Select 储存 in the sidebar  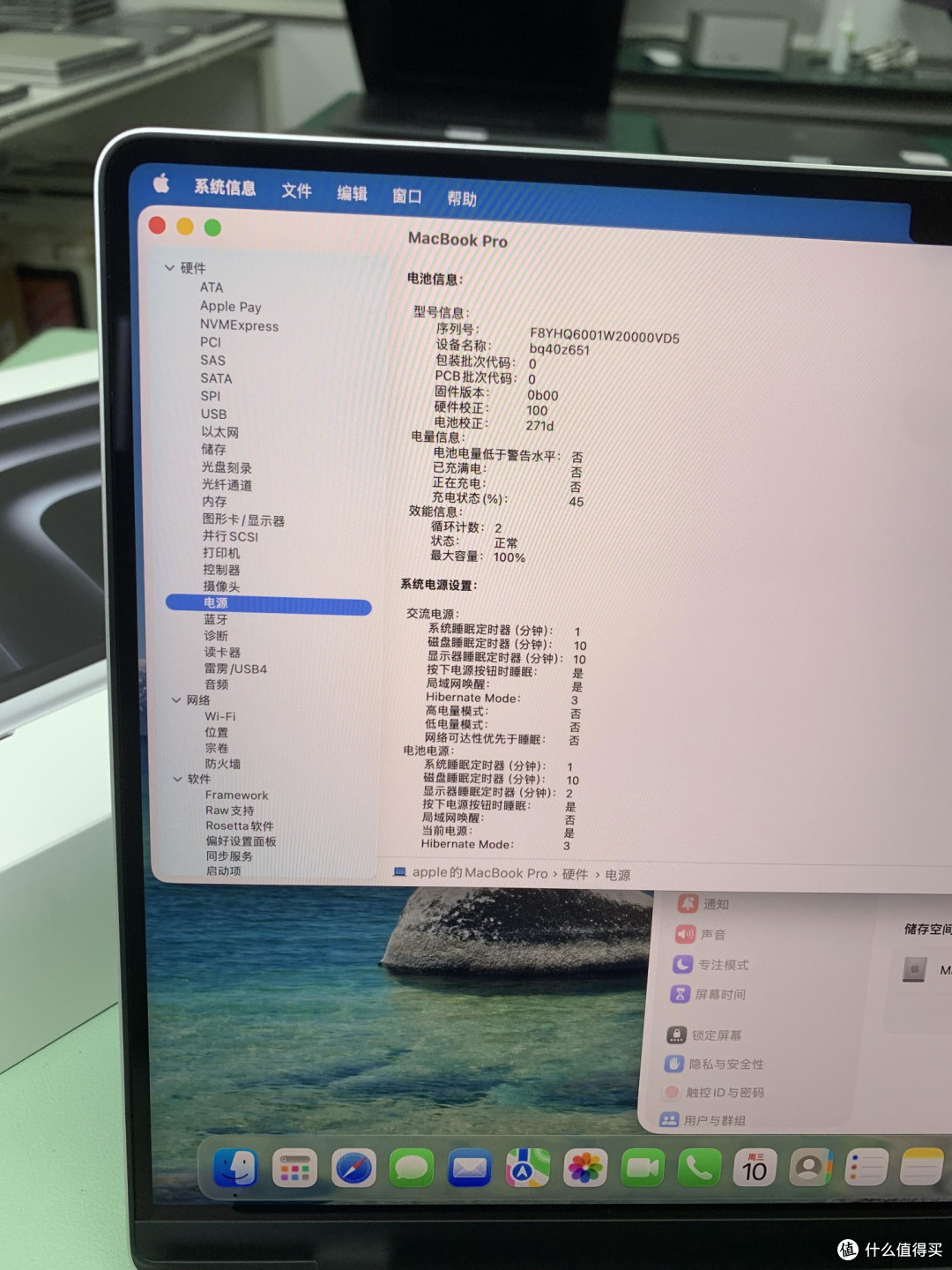click(x=213, y=449)
